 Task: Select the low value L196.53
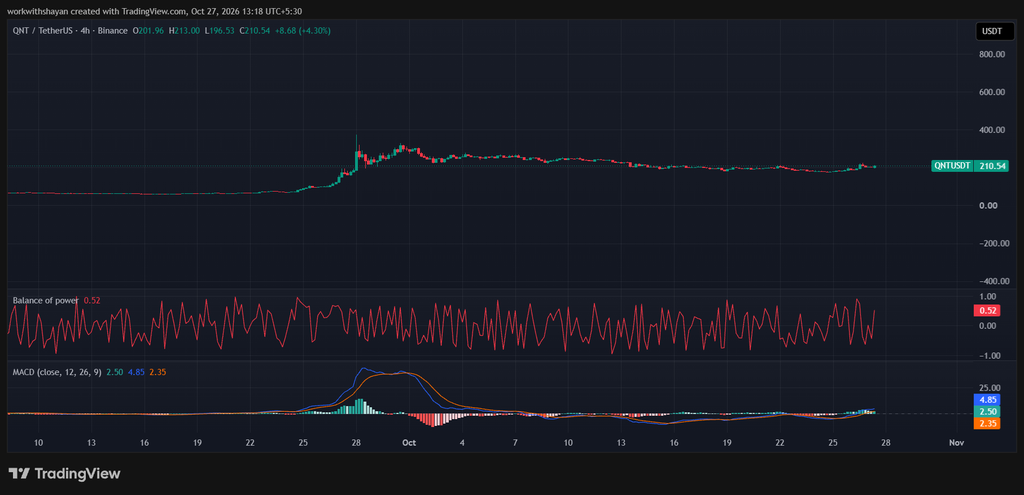219,30
